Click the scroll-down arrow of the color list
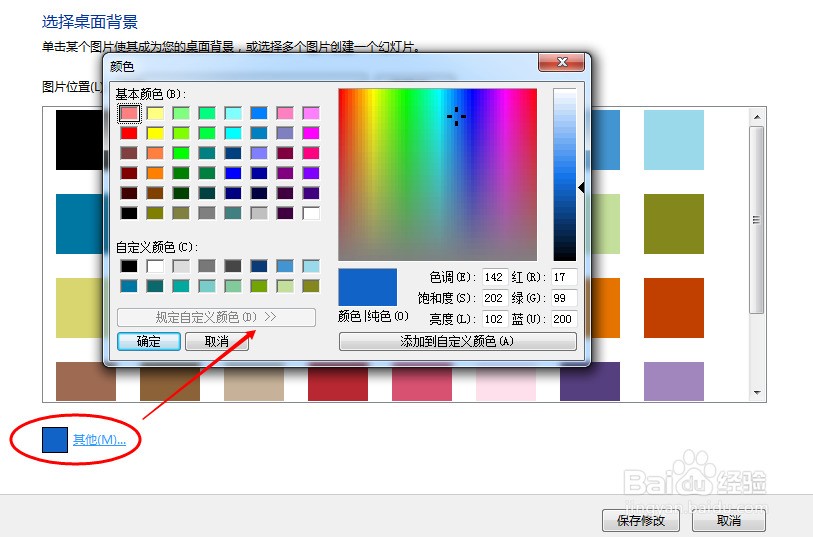This screenshot has height=537, width=813. tap(757, 392)
